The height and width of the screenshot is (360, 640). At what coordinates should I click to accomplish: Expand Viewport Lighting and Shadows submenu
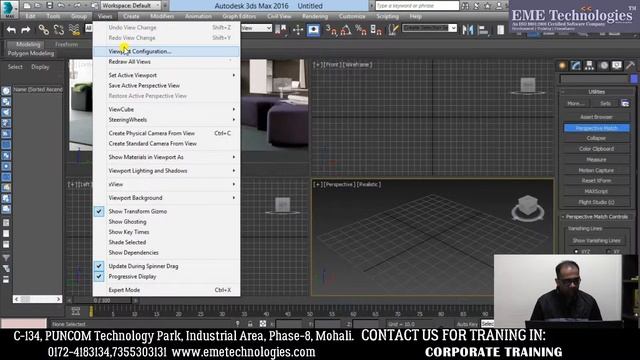point(167,171)
